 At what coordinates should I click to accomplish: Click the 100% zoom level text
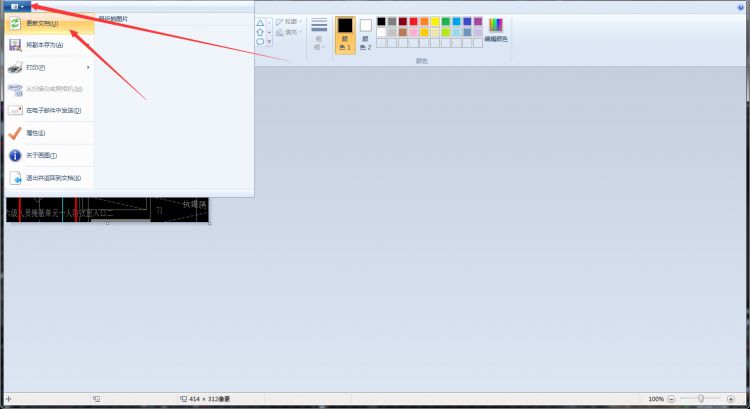pos(656,399)
